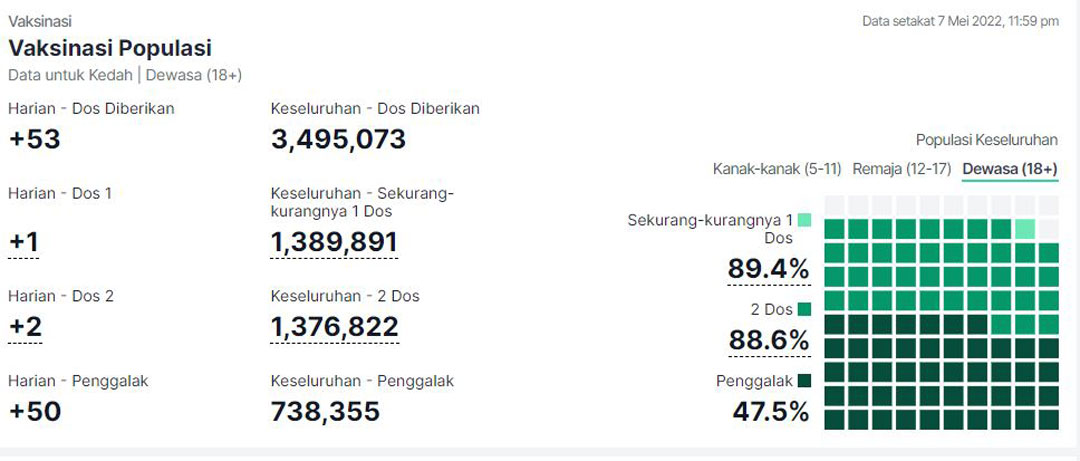
Task: Click the 47.5% Penggalak percentage
Action: [x=771, y=411]
